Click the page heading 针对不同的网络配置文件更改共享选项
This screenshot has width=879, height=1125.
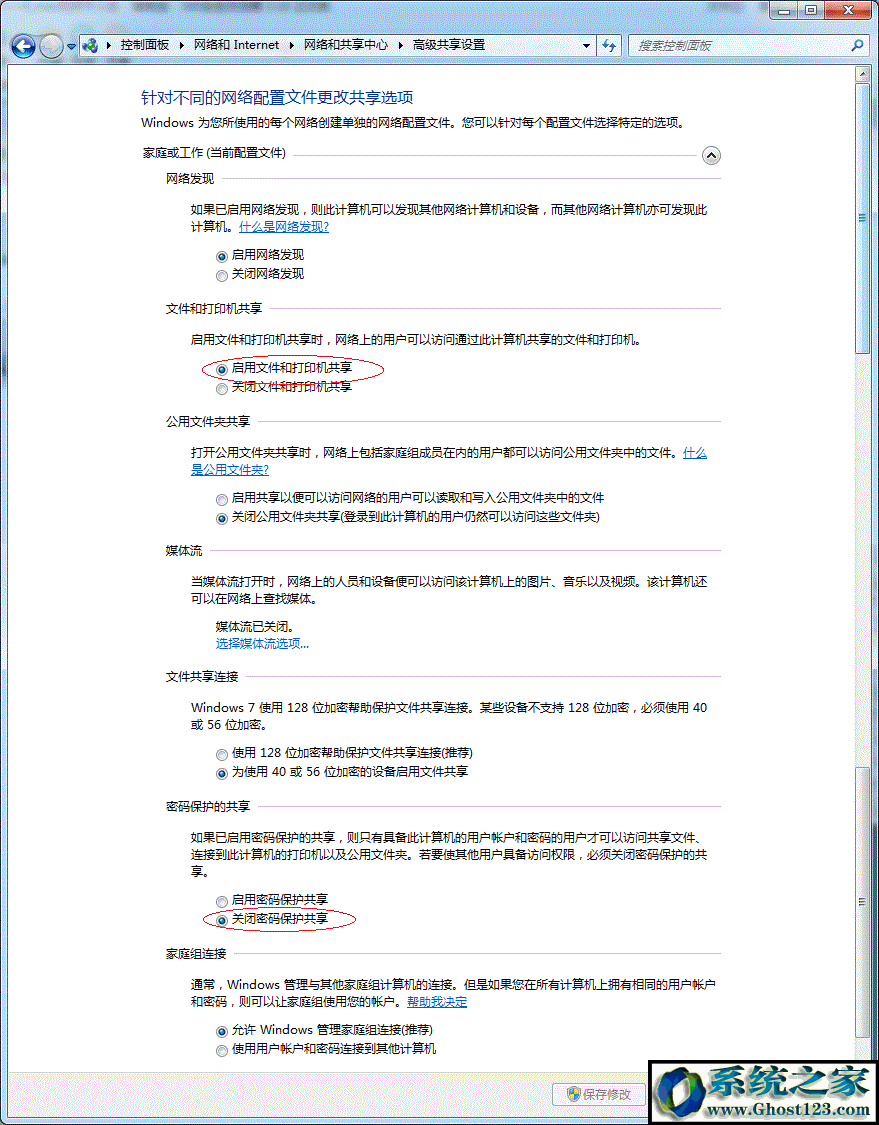pyautogui.click(x=277, y=98)
